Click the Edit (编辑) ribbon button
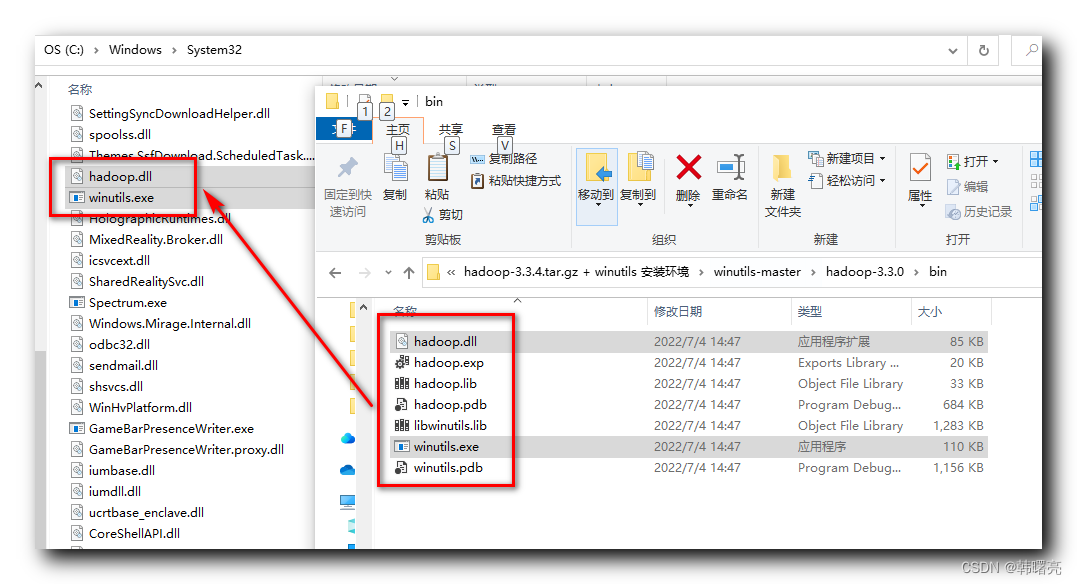This screenshot has width=1077, height=584. point(967,186)
